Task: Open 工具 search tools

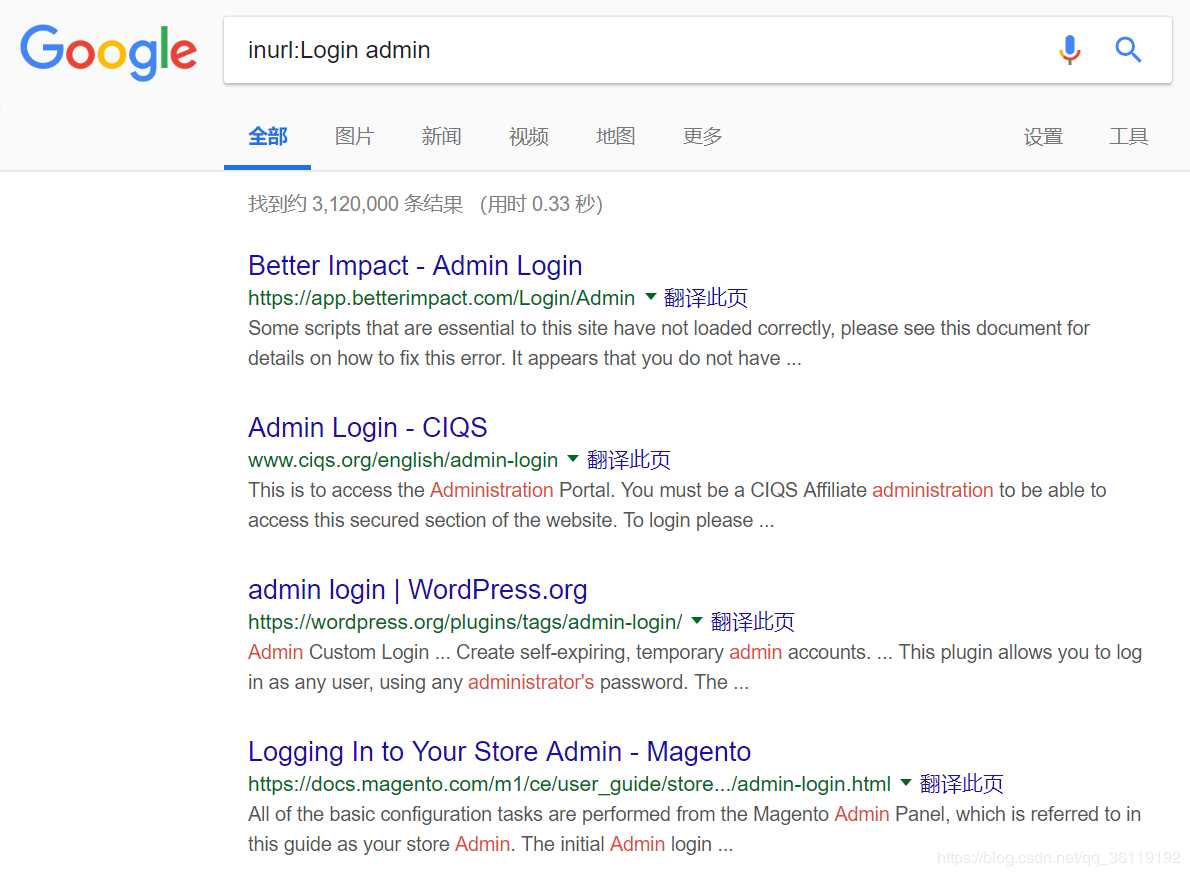Action: tap(1129, 137)
